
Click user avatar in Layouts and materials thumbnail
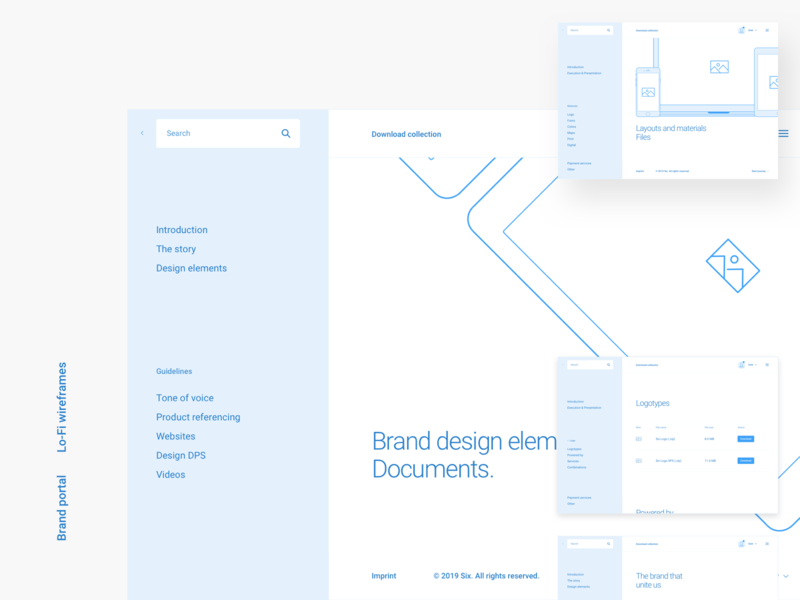(x=741, y=30)
